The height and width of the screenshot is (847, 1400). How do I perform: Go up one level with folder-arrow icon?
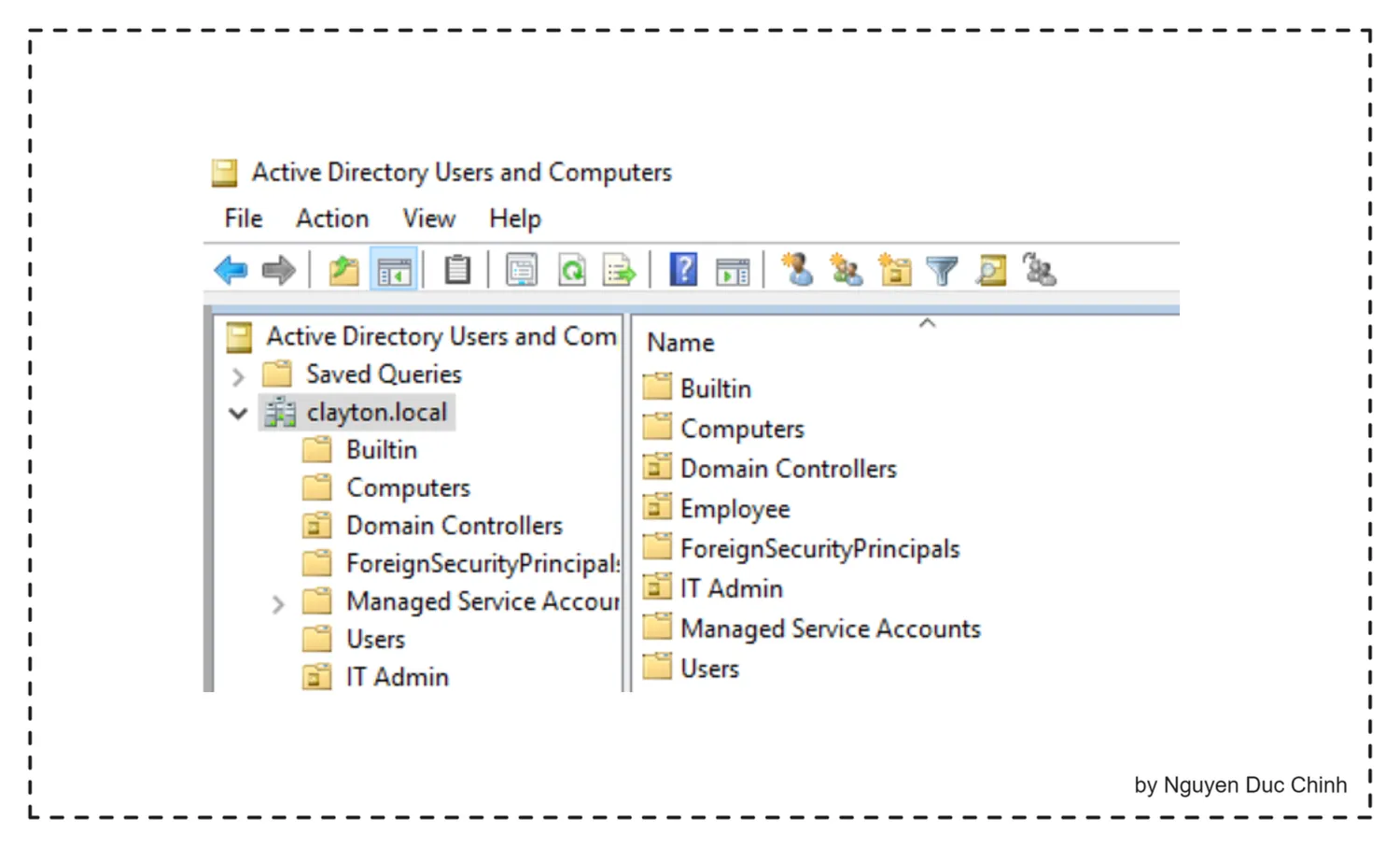[344, 271]
